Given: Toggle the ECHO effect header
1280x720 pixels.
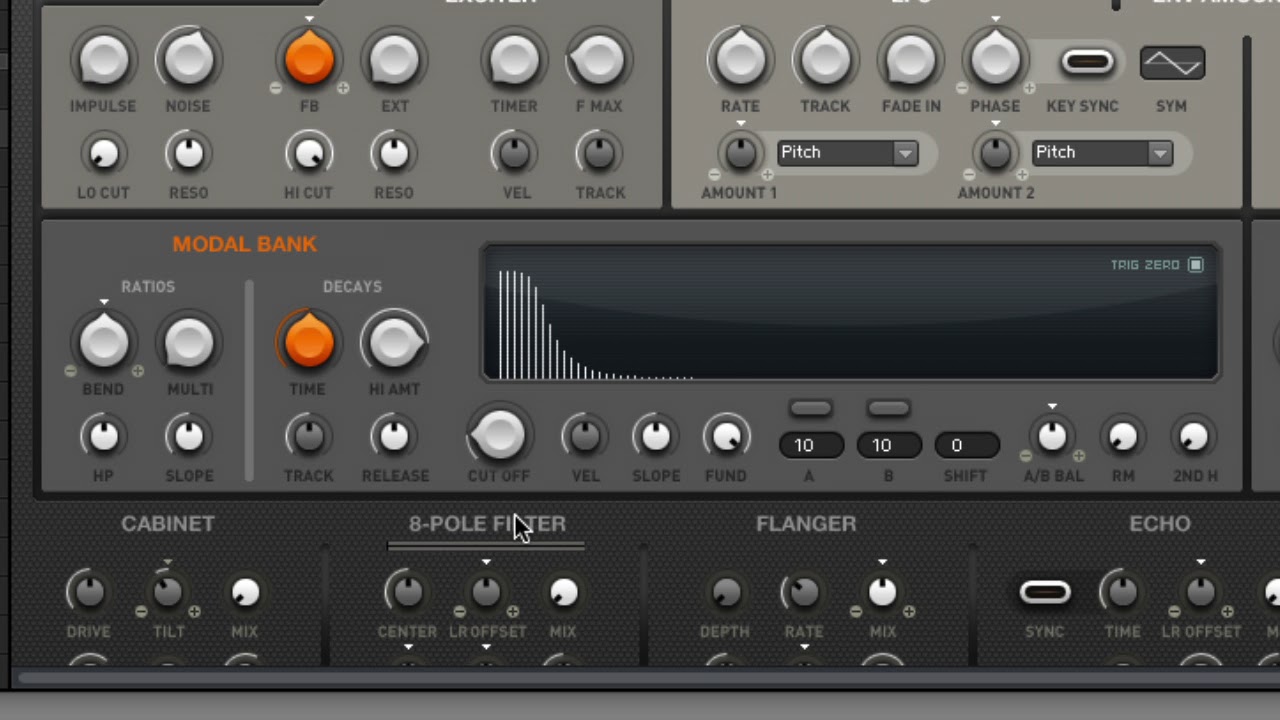Looking at the screenshot, I should [1160, 524].
